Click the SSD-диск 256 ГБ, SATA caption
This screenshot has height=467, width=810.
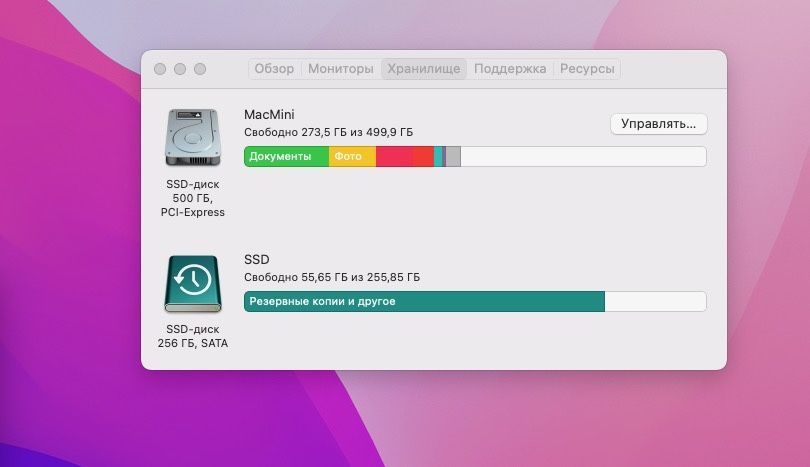click(x=193, y=336)
